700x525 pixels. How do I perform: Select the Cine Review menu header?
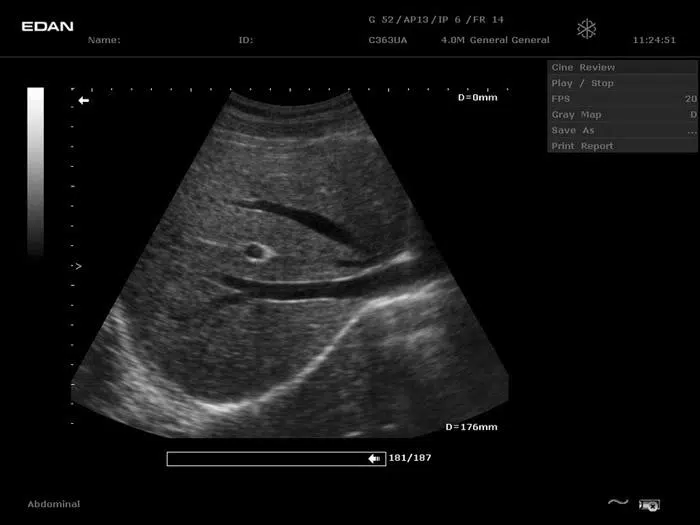tap(583, 67)
